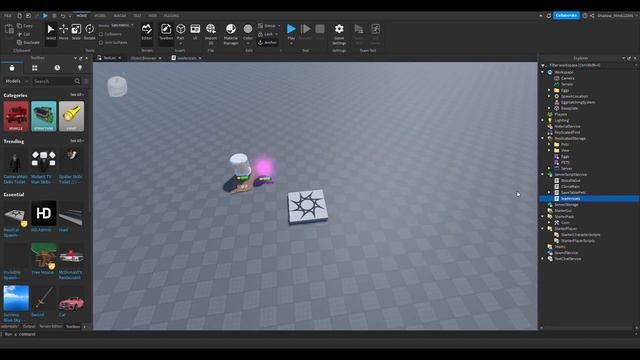Click Import 3D icon
The height and width of the screenshot is (360, 640).
211,33
